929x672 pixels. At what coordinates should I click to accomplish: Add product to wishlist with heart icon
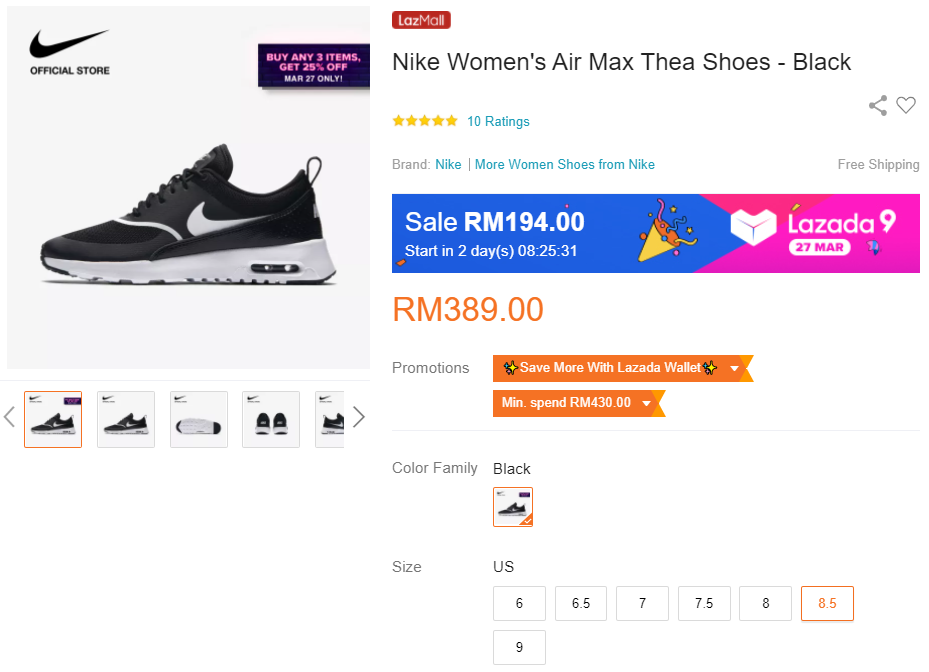tap(906, 105)
